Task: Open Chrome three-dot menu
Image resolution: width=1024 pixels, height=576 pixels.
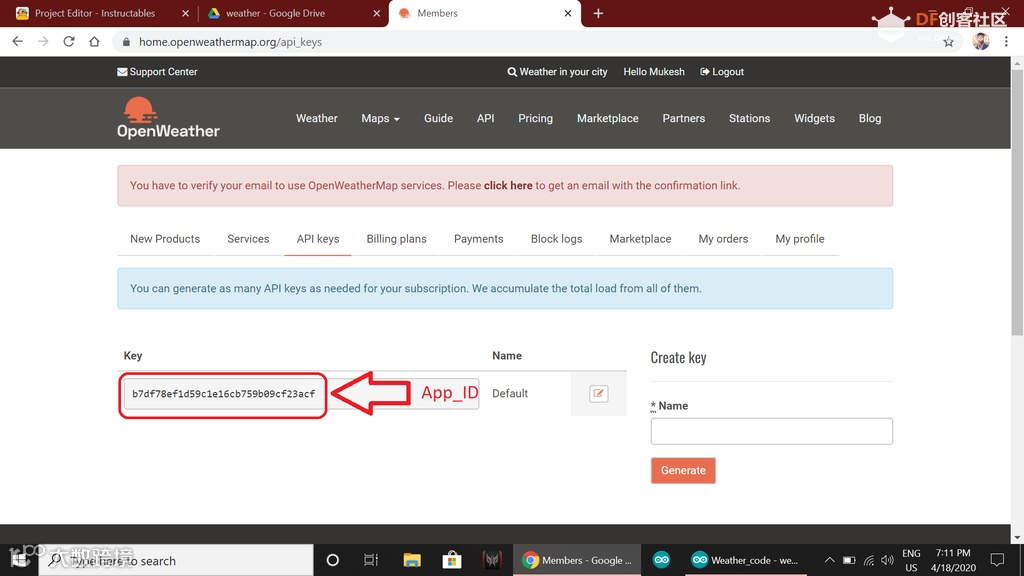Action: (x=1006, y=41)
